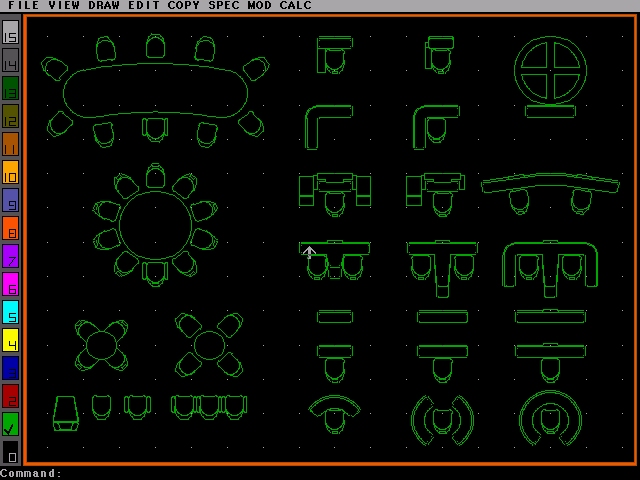Select yellow color number 4
Screen dimensions: 640x480
10,340
